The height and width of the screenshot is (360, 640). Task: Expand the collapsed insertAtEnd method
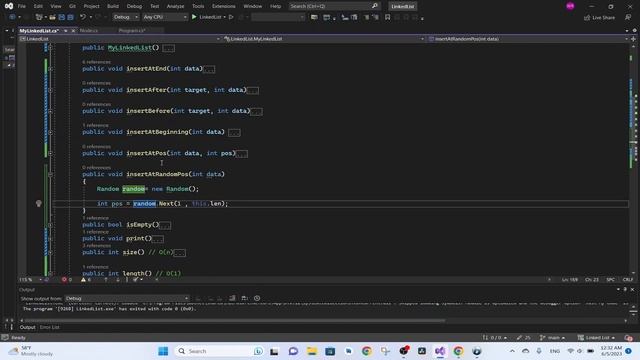click(x=51, y=69)
